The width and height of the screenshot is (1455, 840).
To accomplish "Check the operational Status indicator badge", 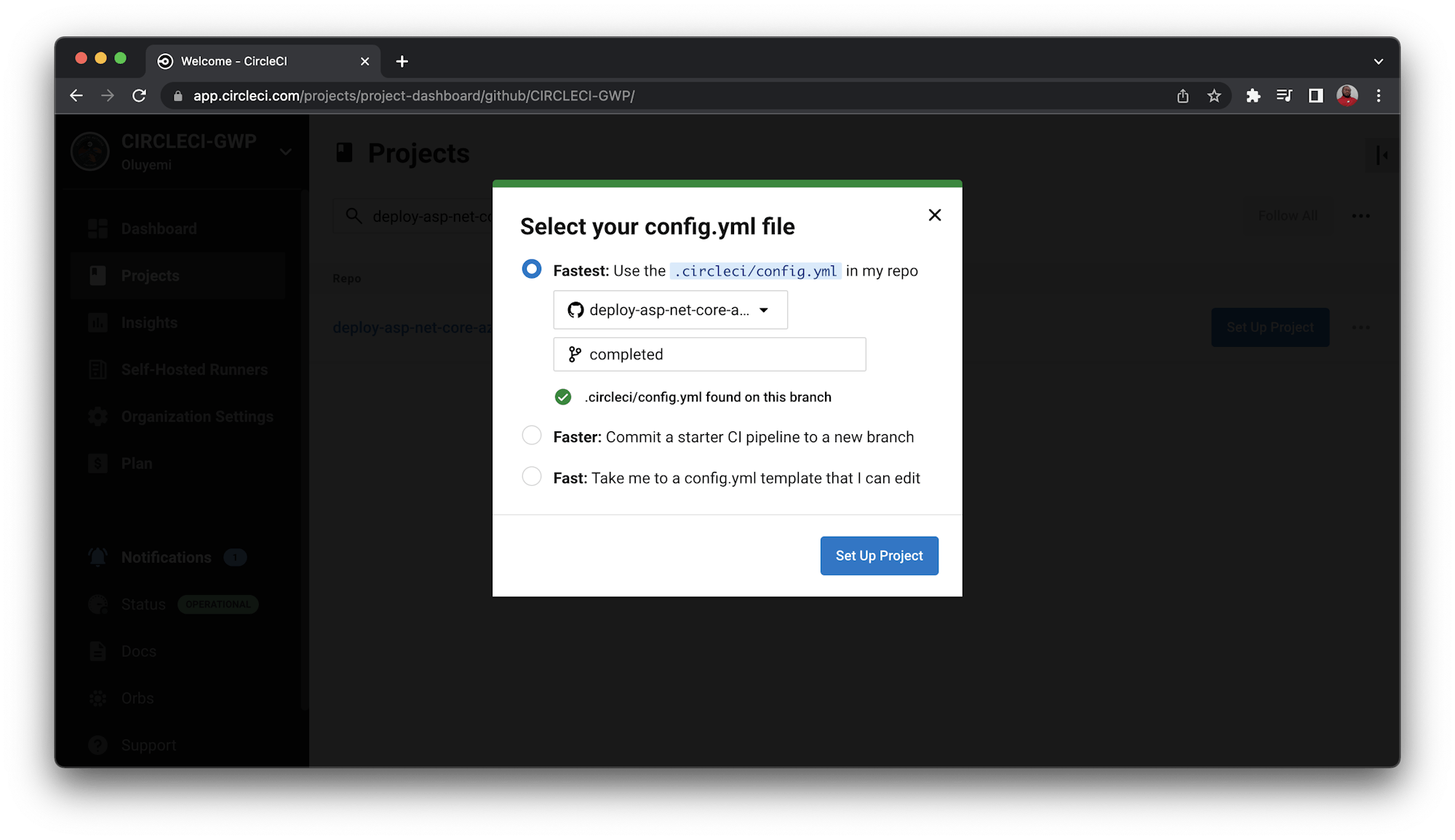I will coord(218,604).
